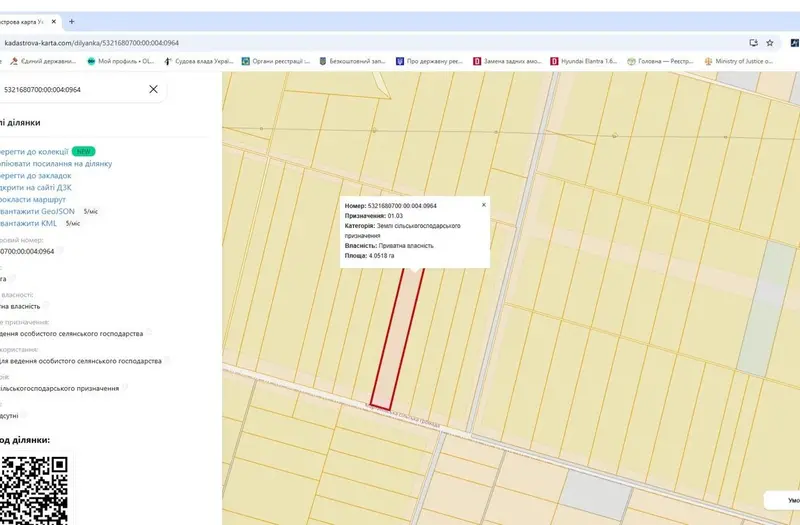The height and width of the screenshot is (525, 800).
Task: Copy icon beside the sidebar cadastral number
Action: pyautogui.click(x=60, y=251)
